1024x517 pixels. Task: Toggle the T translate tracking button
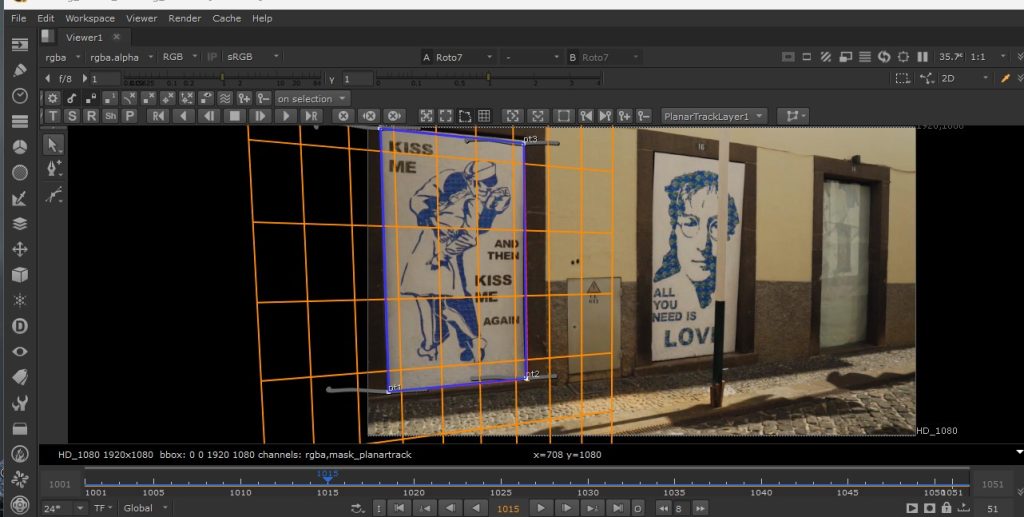[53, 116]
